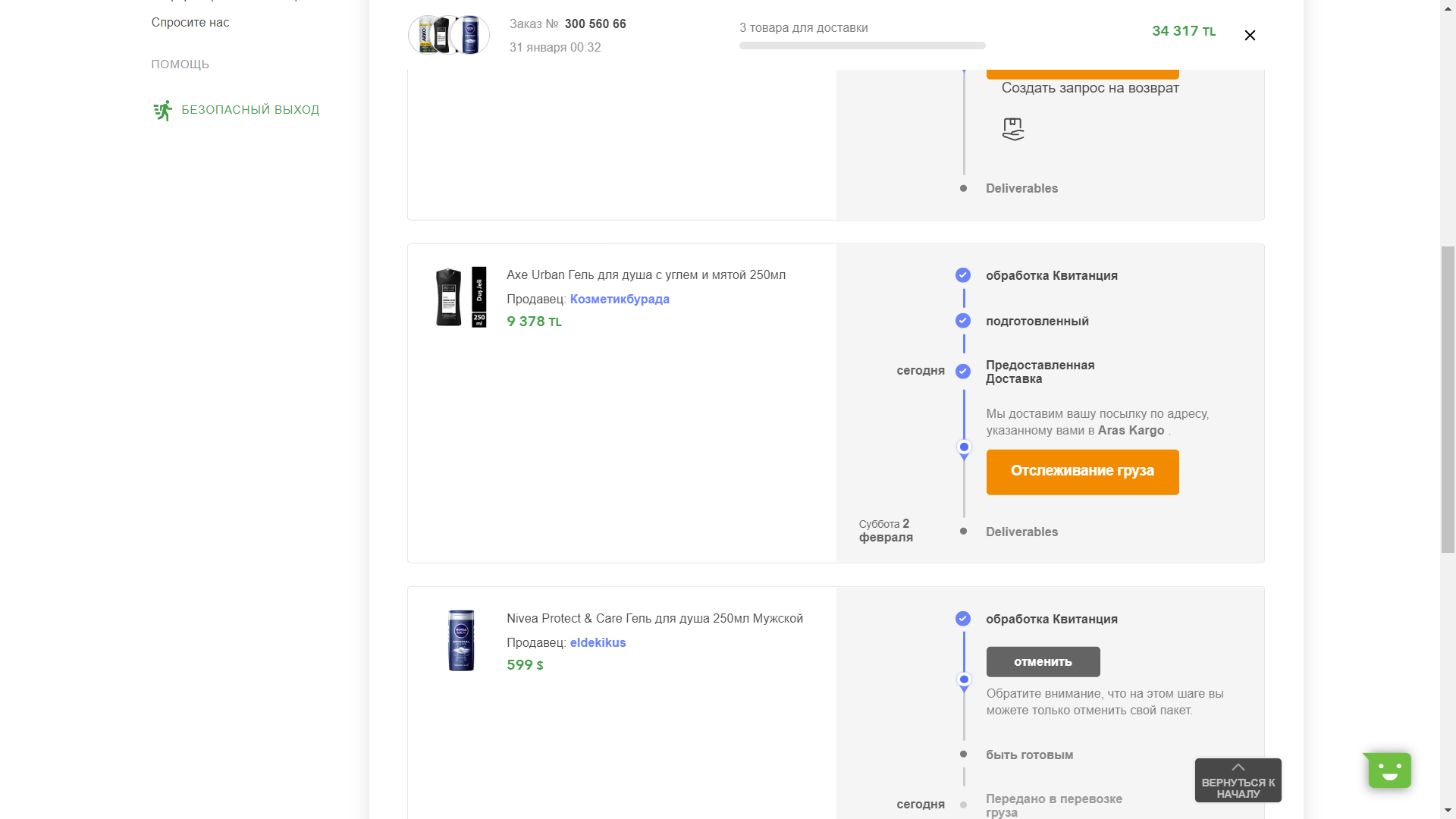Click order header product thumbnails
This screenshot has height=819, width=1456.
449,35
